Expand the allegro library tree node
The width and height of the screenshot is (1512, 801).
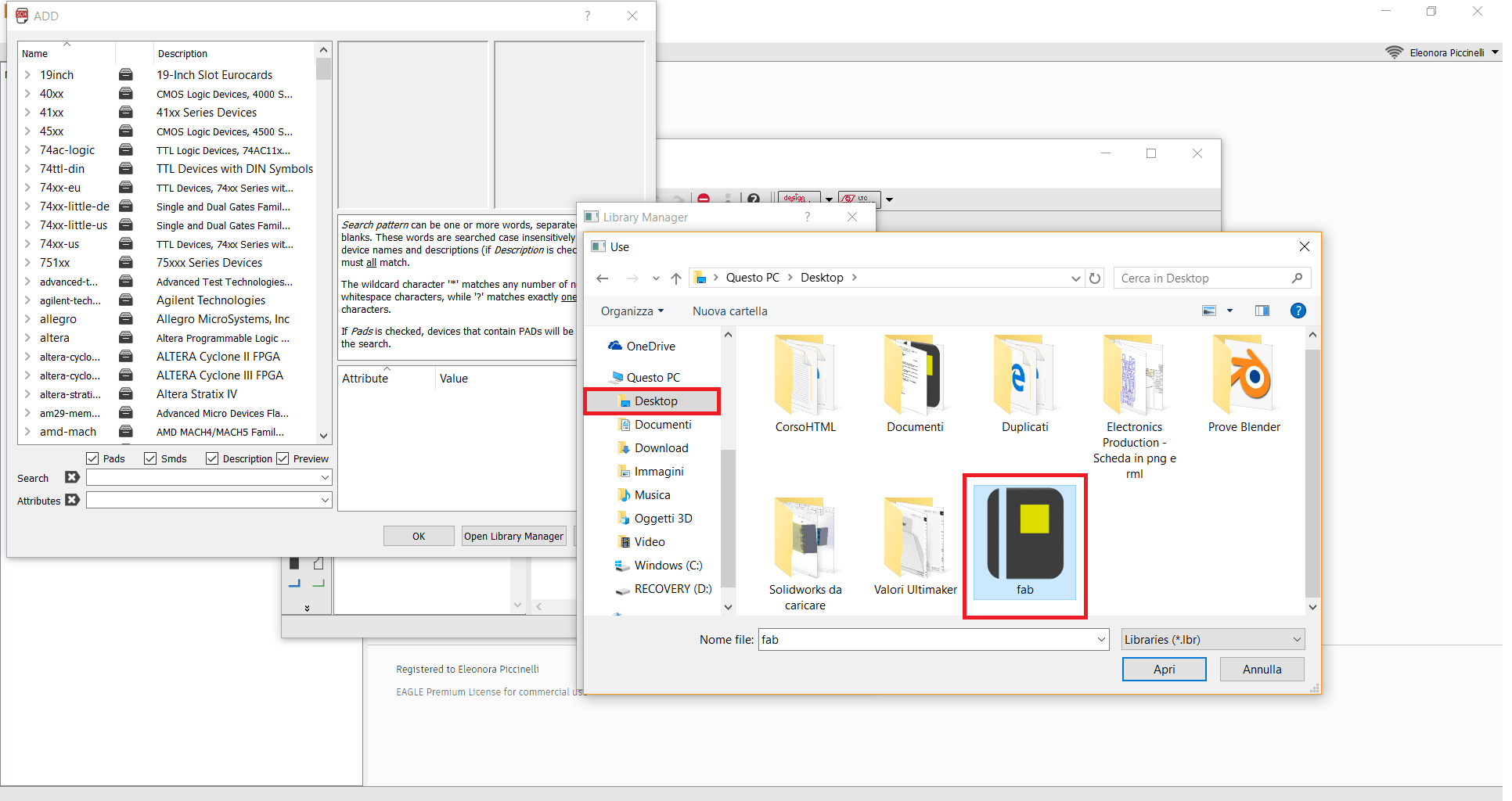tap(27, 318)
